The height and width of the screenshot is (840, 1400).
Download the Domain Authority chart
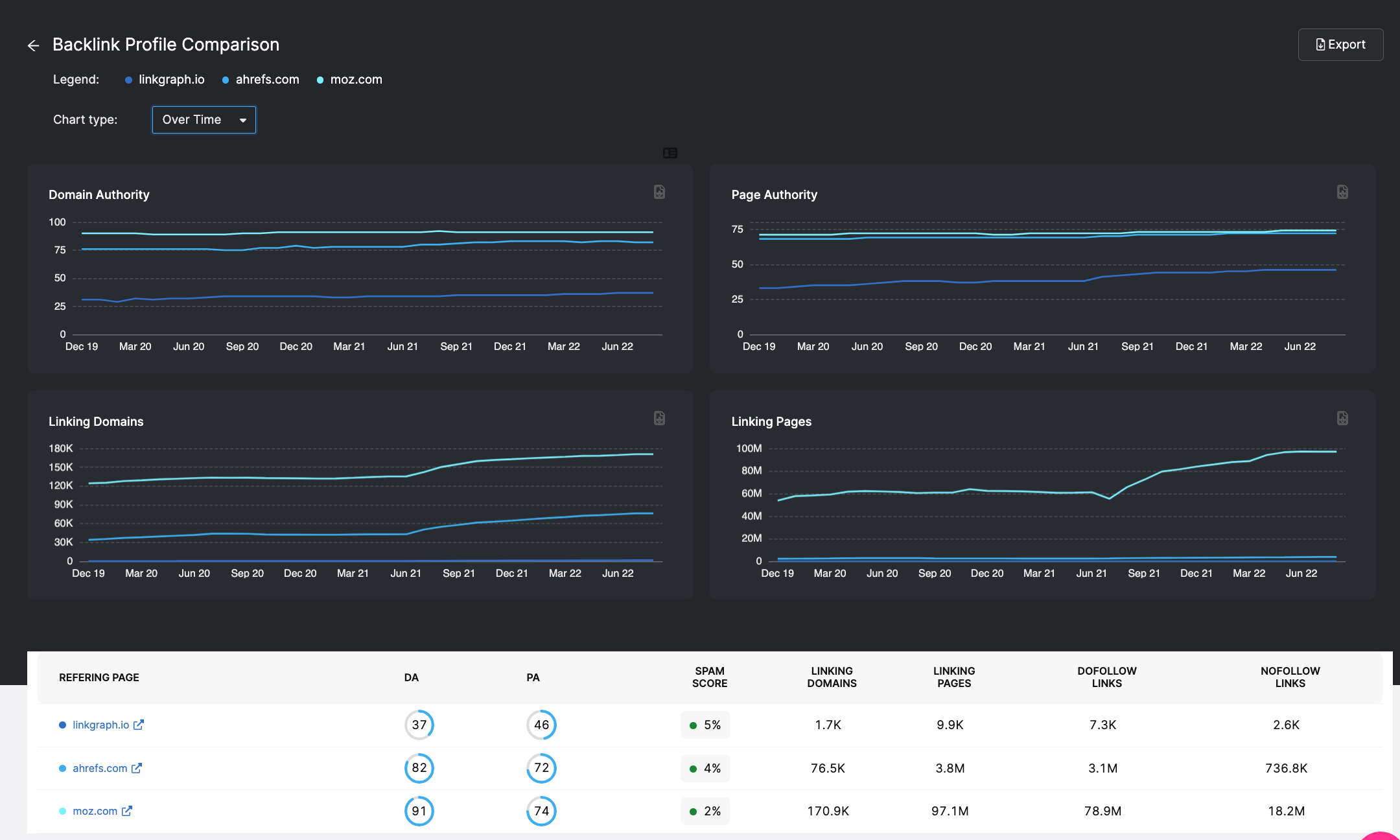pos(659,192)
